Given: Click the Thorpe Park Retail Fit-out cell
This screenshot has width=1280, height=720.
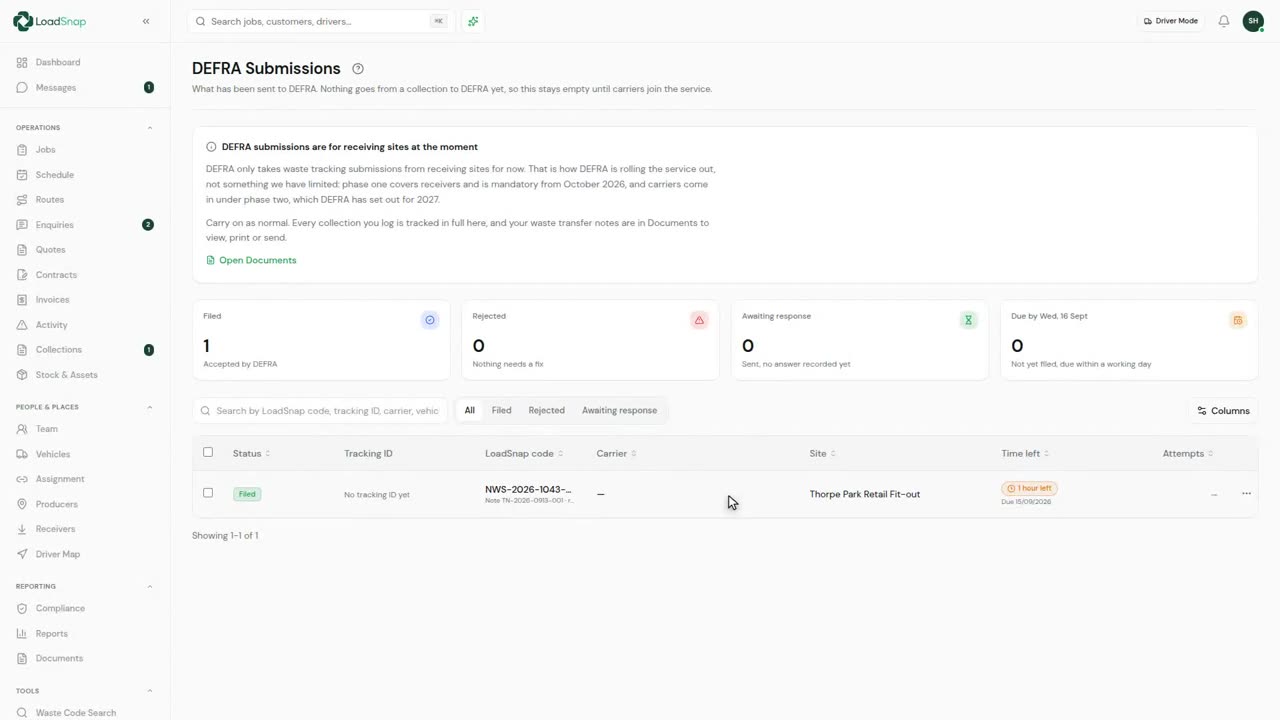Looking at the screenshot, I should click(865, 494).
